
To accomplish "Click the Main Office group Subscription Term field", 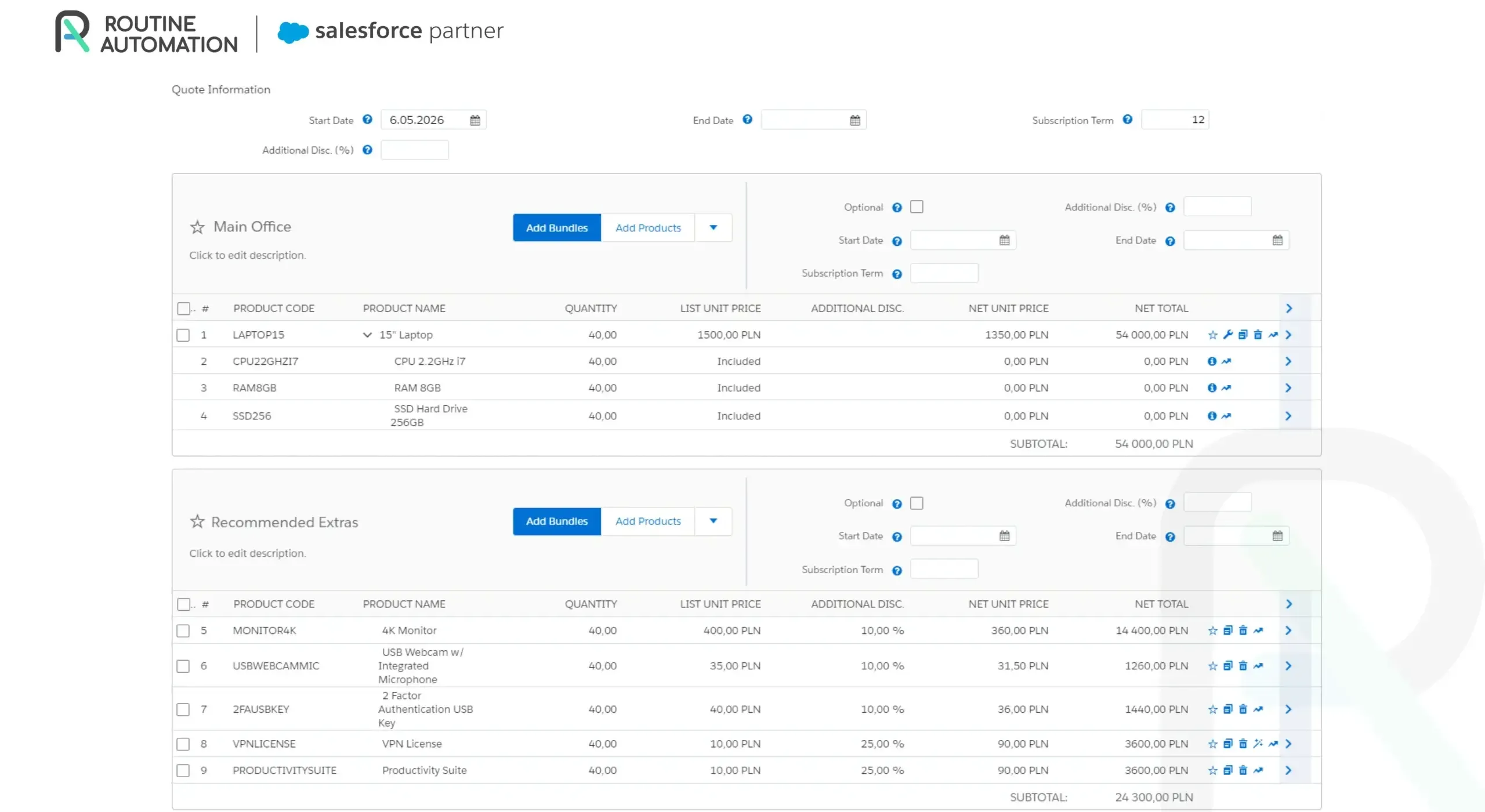I will point(944,273).
